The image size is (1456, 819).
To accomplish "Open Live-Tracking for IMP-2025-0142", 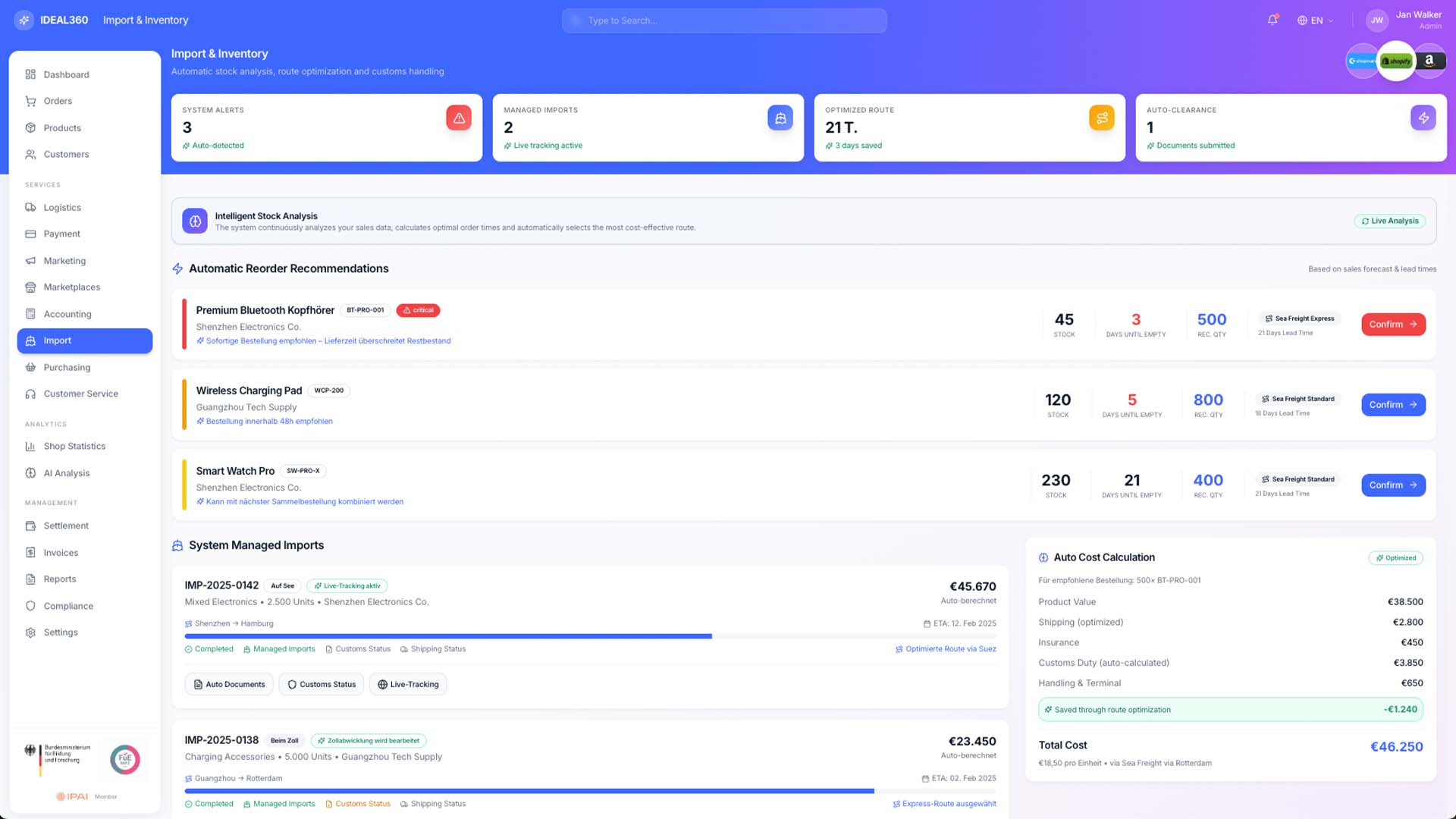I will click(x=408, y=685).
